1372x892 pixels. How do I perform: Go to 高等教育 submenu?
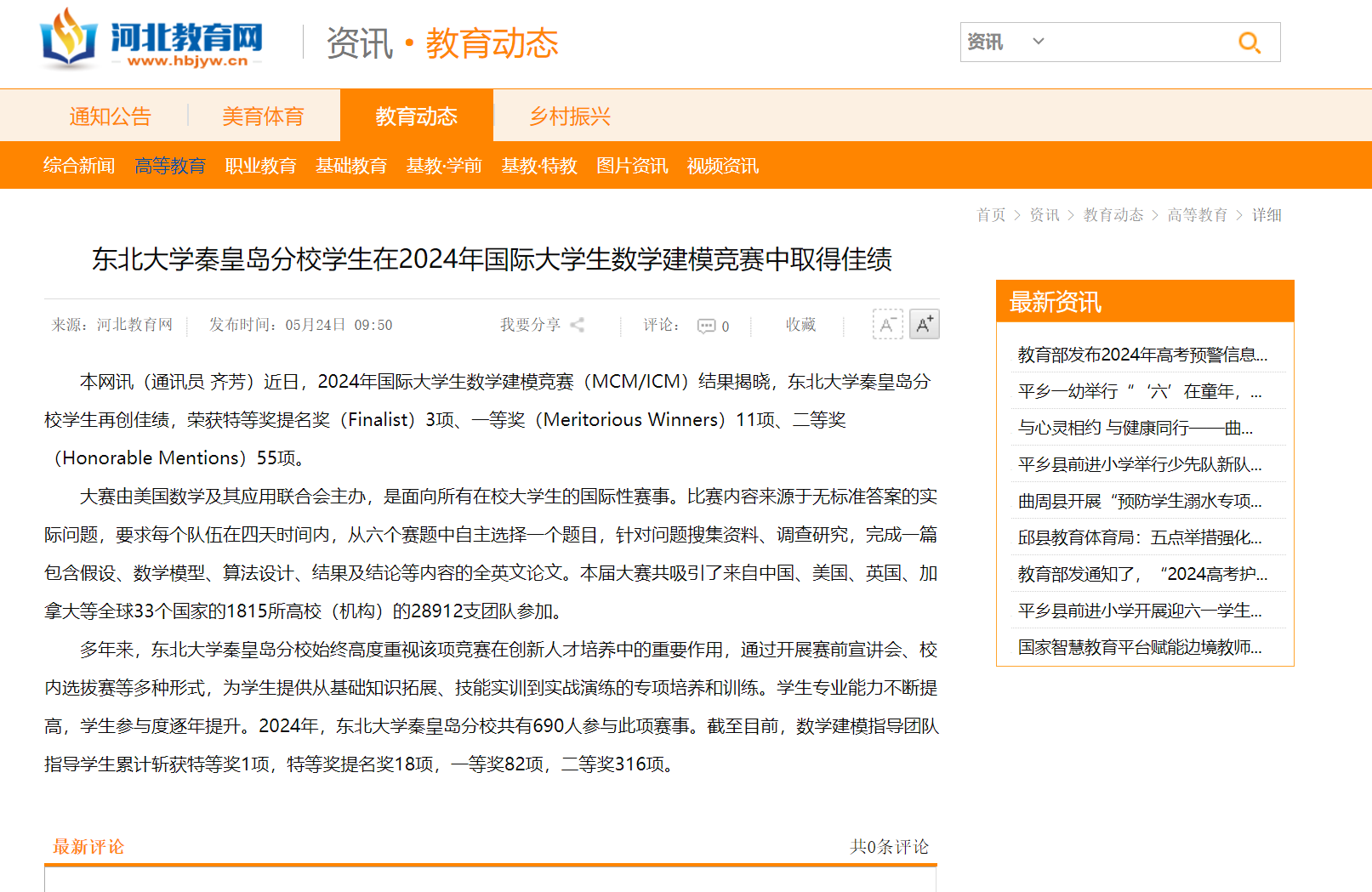[170, 166]
